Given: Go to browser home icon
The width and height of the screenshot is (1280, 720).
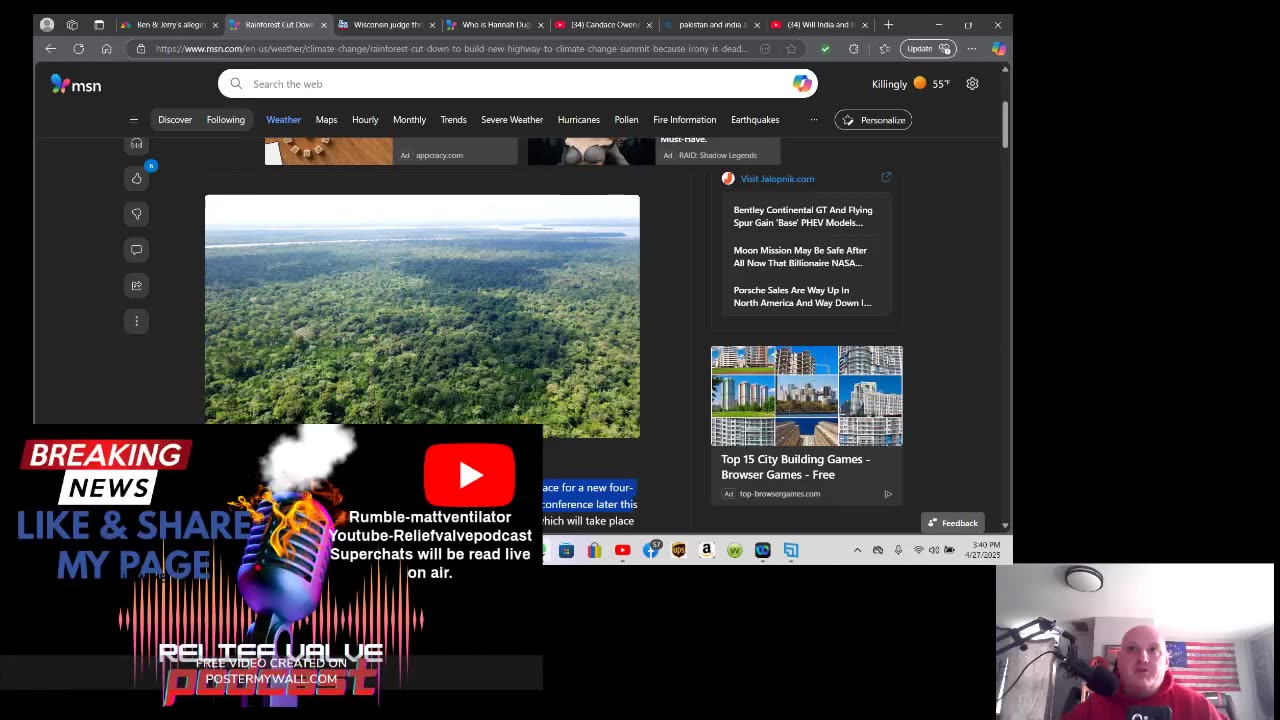Looking at the screenshot, I should (x=107, y=48).
